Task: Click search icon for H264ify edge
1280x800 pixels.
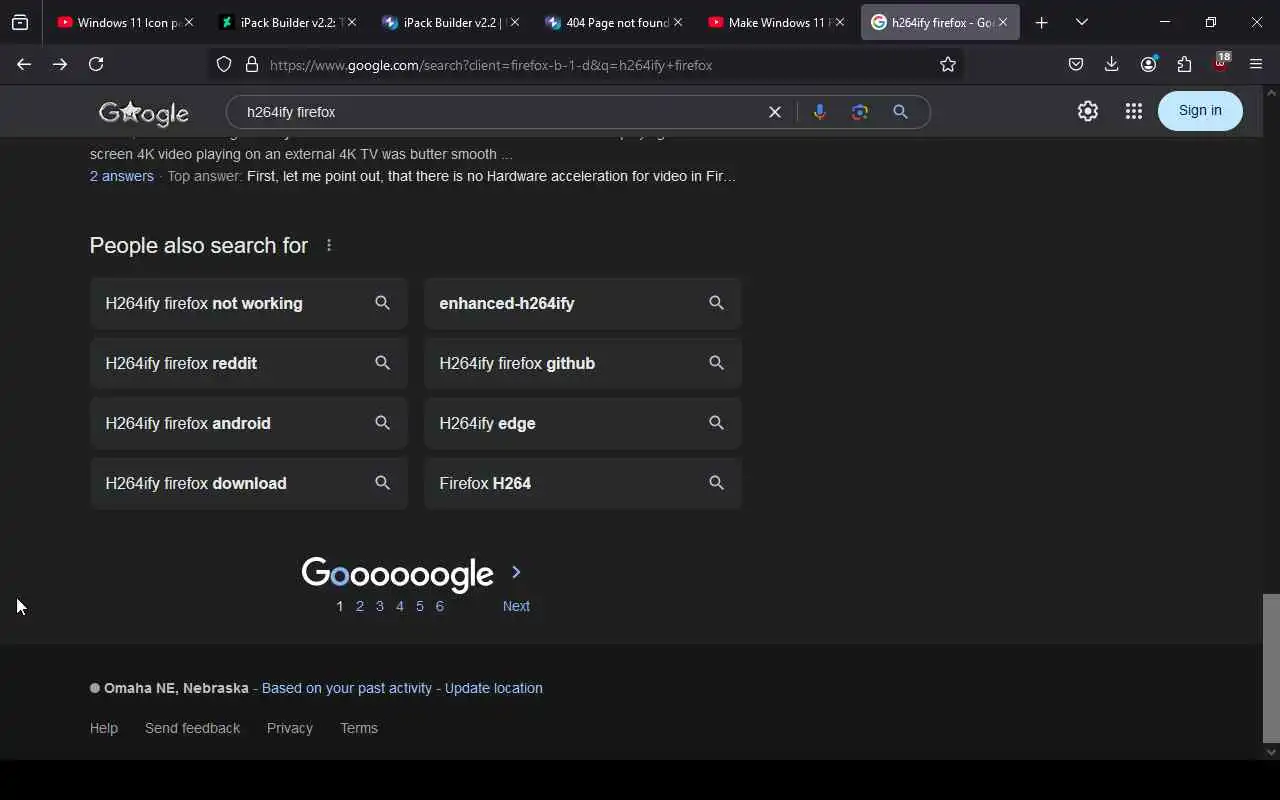Action: [x=716, y=422]
